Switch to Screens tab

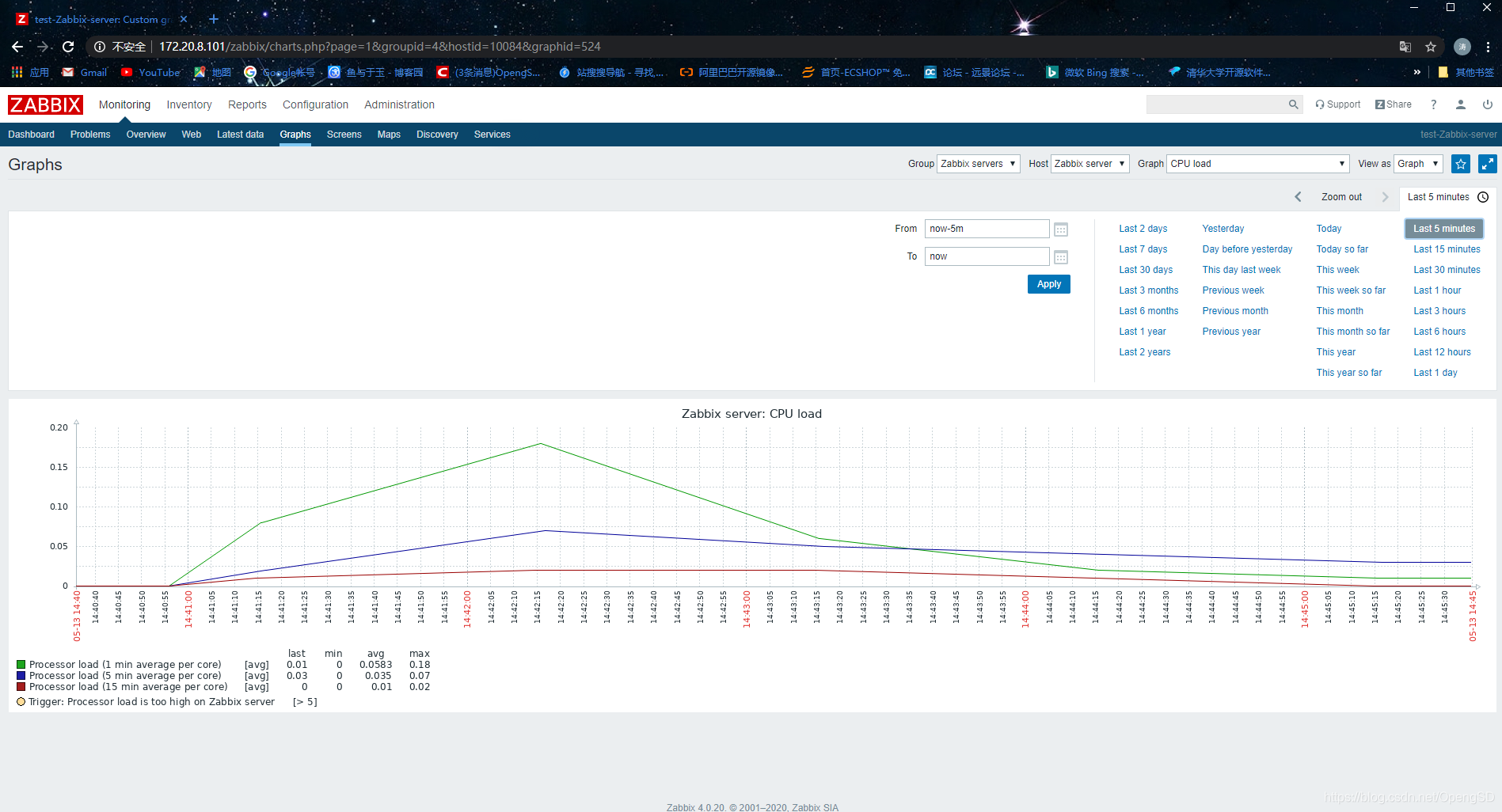click(x=344, y=135)
